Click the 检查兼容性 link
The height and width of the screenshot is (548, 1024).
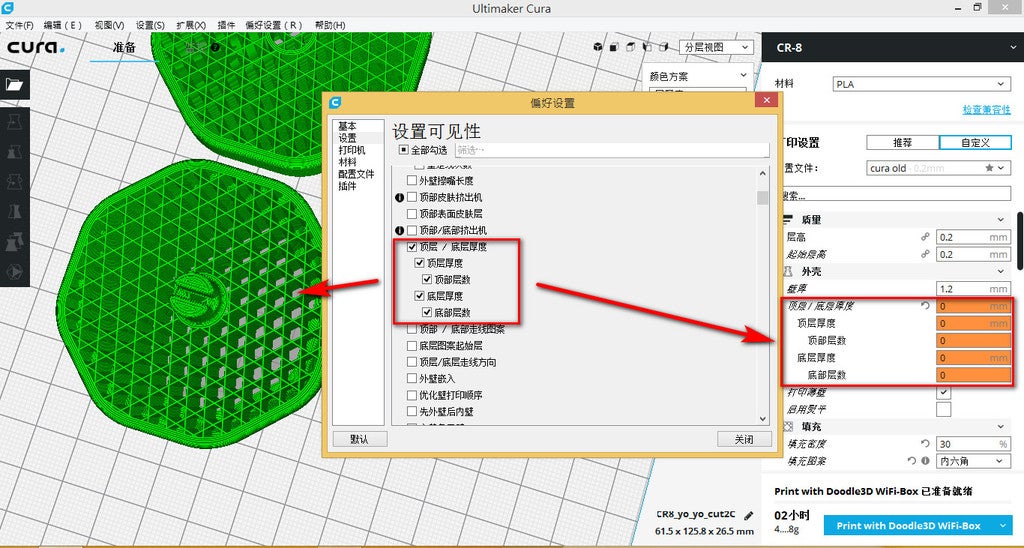pos(986,110)
